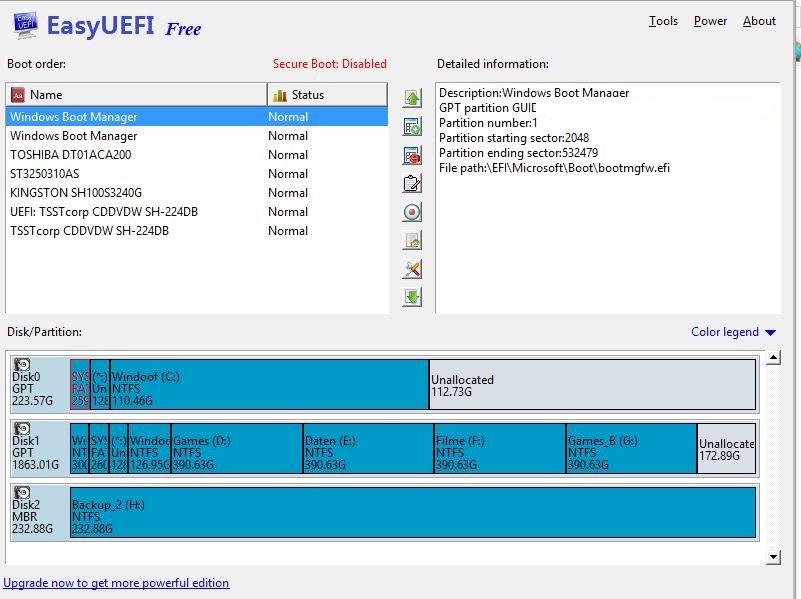Select the SYS FAT partition on Disk1

(x=99, y=448)
